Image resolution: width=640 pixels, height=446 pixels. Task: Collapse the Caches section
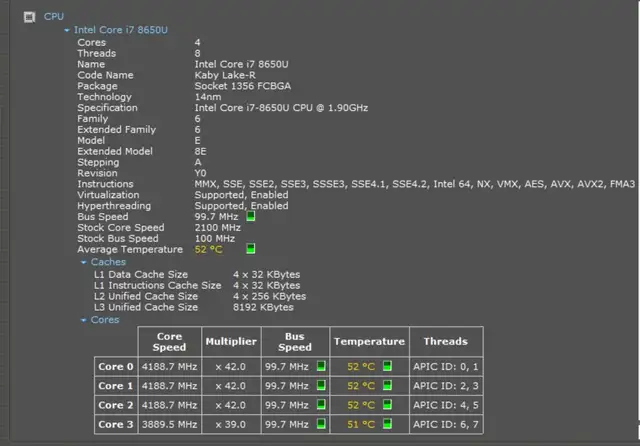coord(84,262)
